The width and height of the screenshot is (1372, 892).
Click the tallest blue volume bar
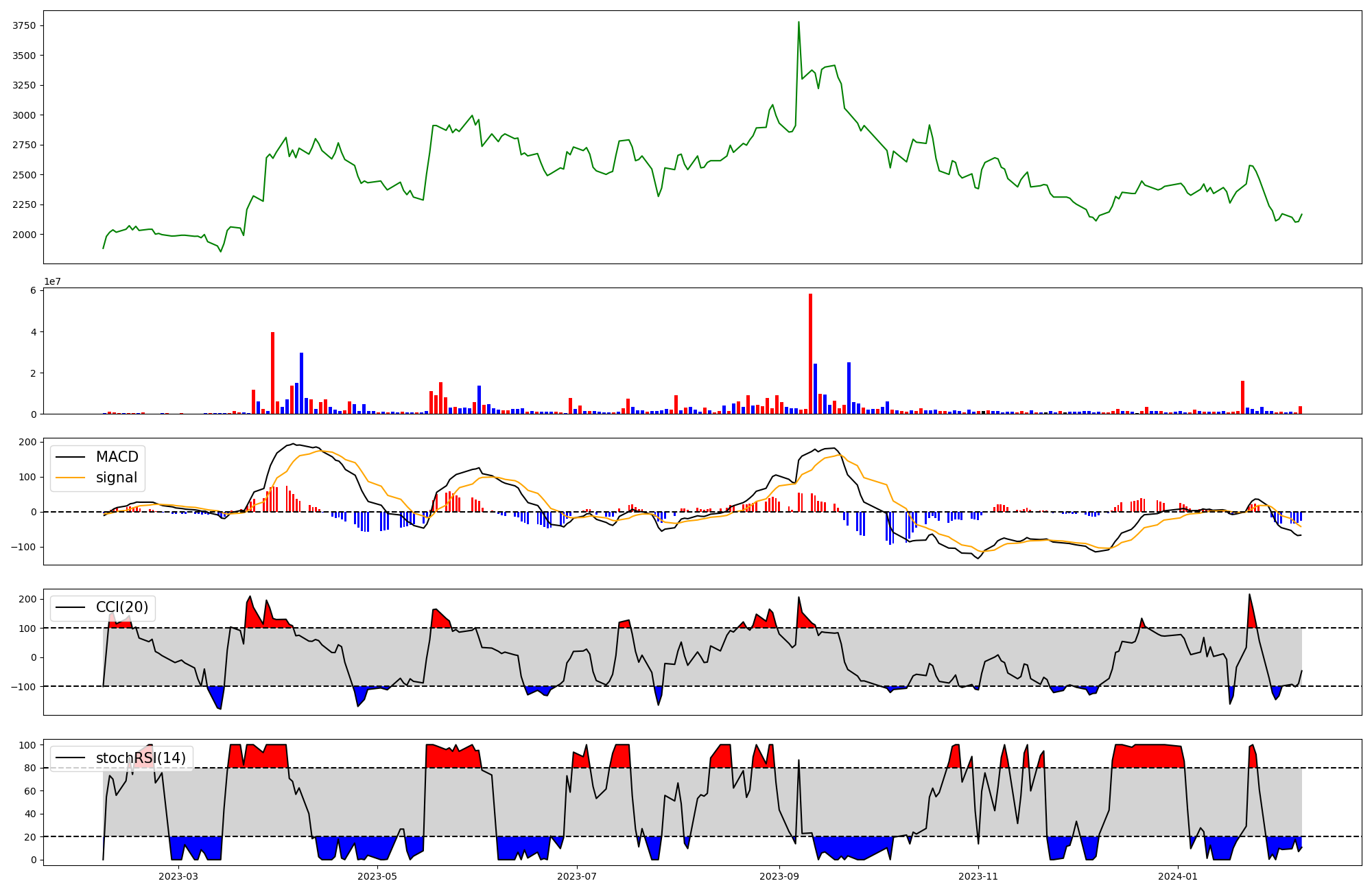coord(301,383)
